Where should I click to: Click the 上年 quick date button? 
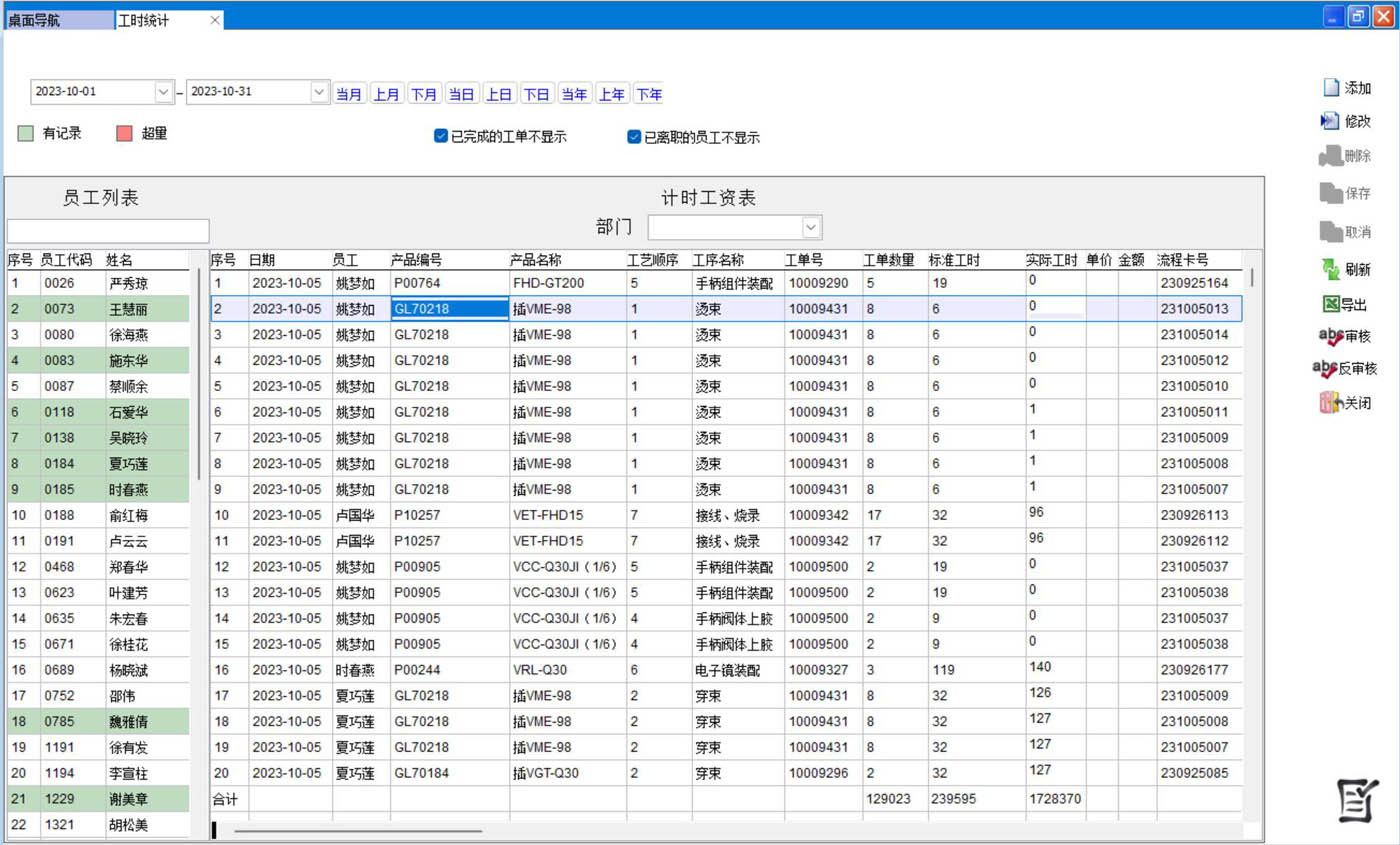612,94
